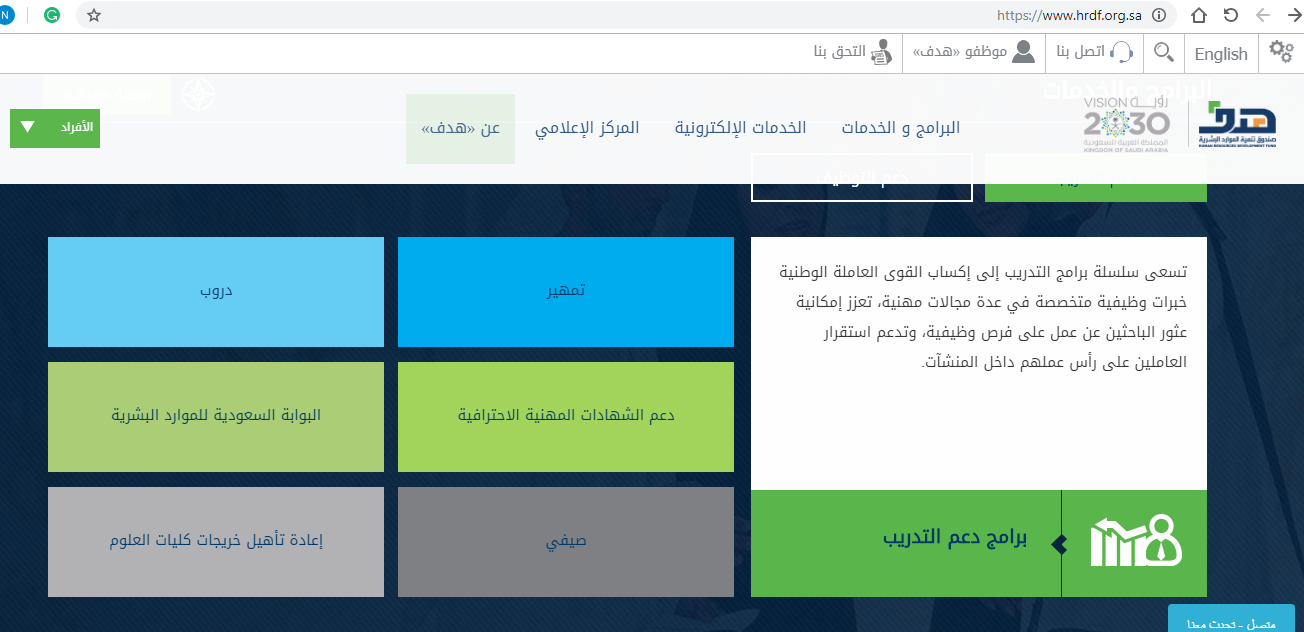Switch language to English
This screenshot has width=1304, height=632.
point(1221,54)
